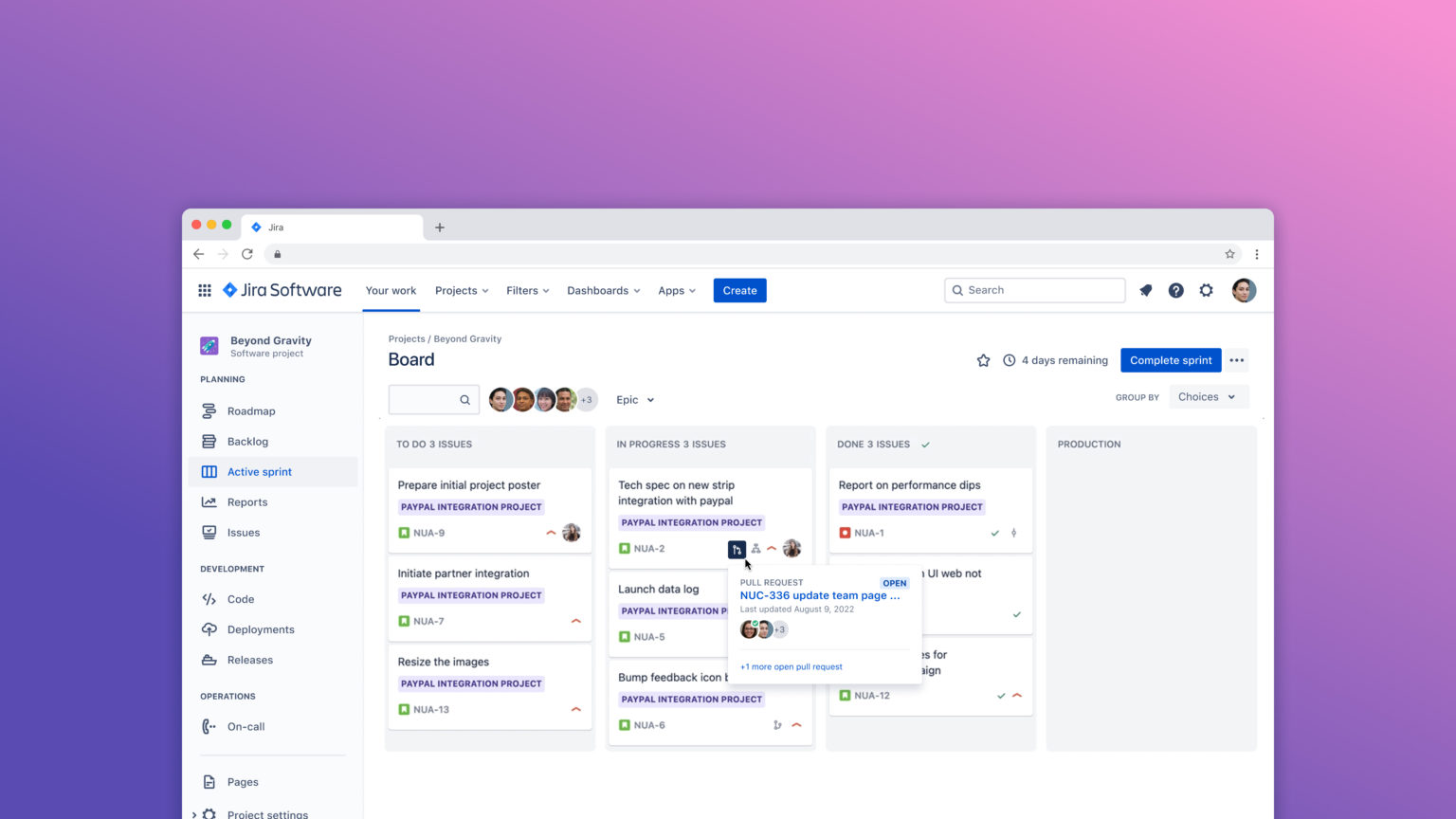The image size is (1456, 819).
Task: Open the On-call page under Operations
Action: 246,726
